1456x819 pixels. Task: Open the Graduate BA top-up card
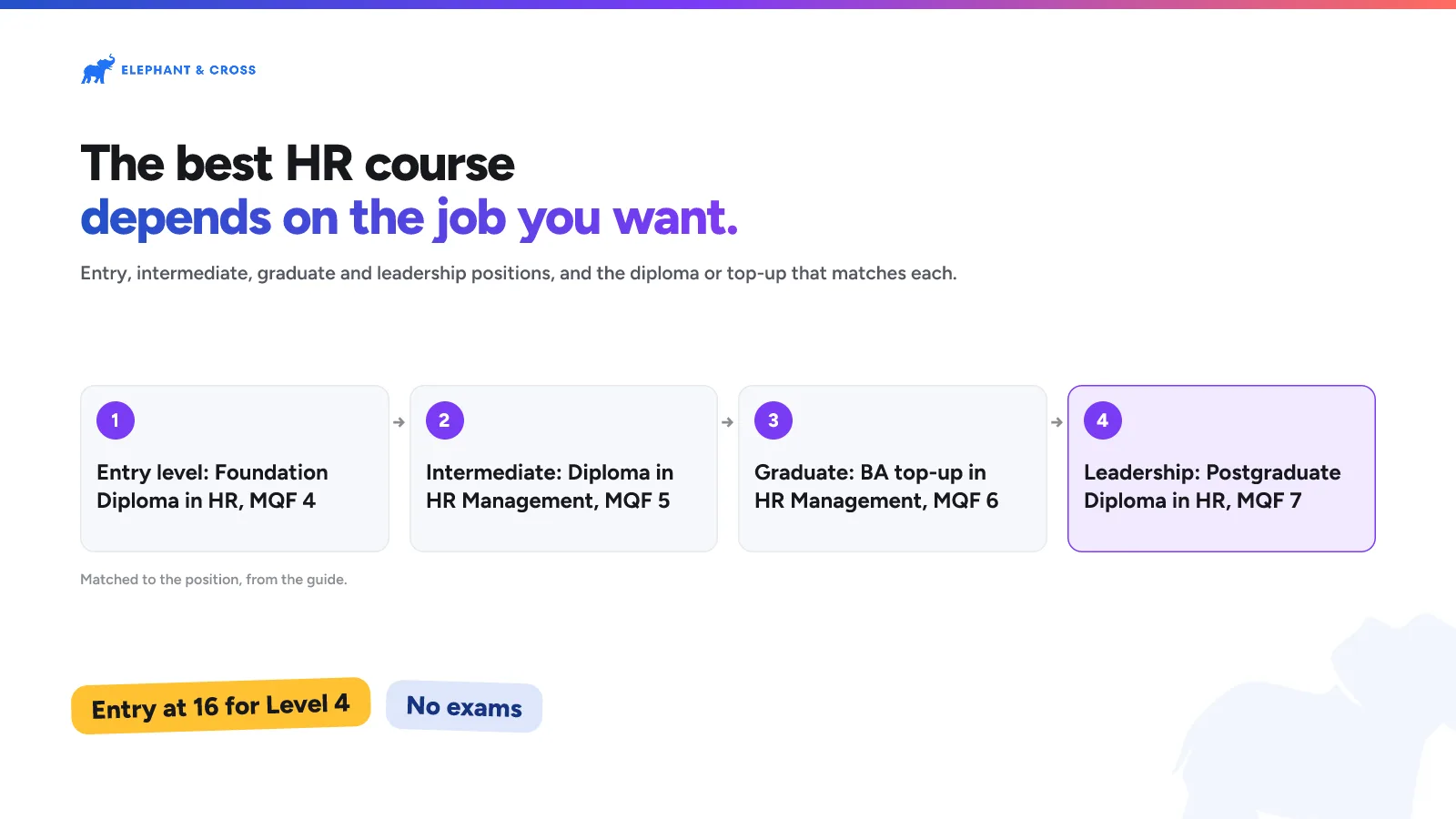click(x=893, y=469)
